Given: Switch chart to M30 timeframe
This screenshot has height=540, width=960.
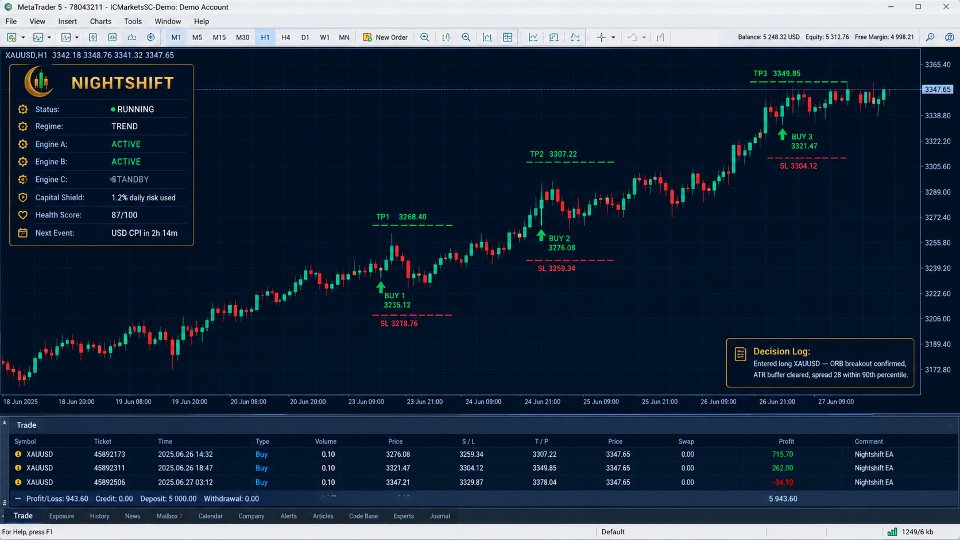Looking at the screenshot, I should point(242,37).
